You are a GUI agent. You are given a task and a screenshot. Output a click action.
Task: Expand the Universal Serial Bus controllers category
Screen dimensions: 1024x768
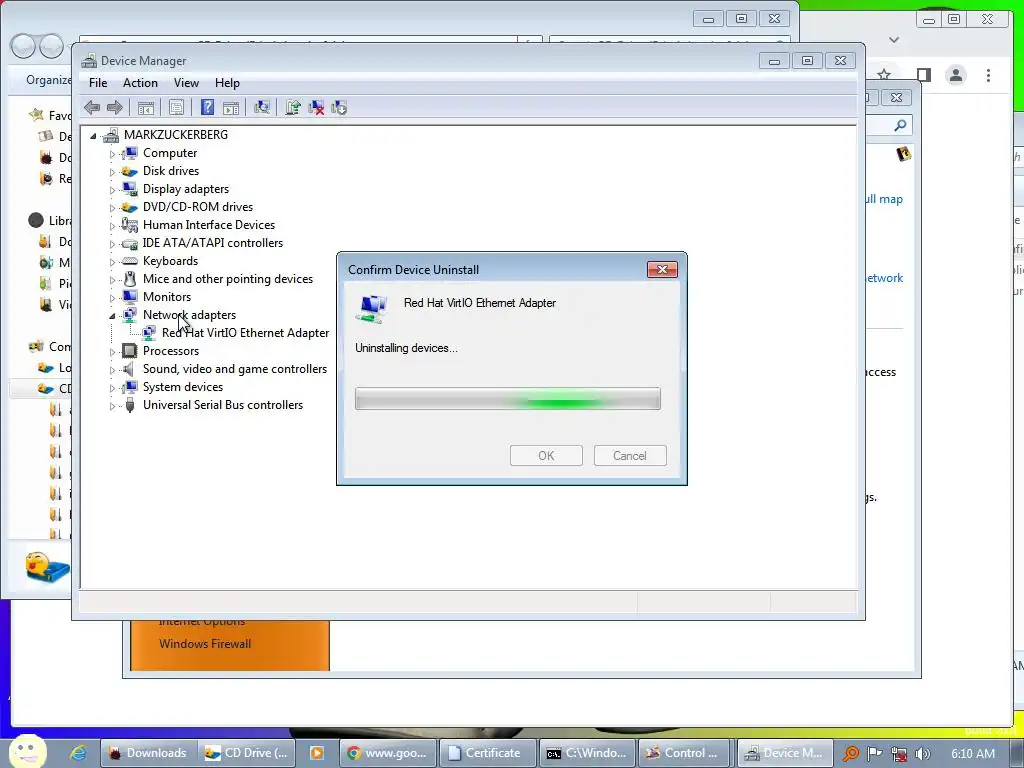click(x=112, y=406)
